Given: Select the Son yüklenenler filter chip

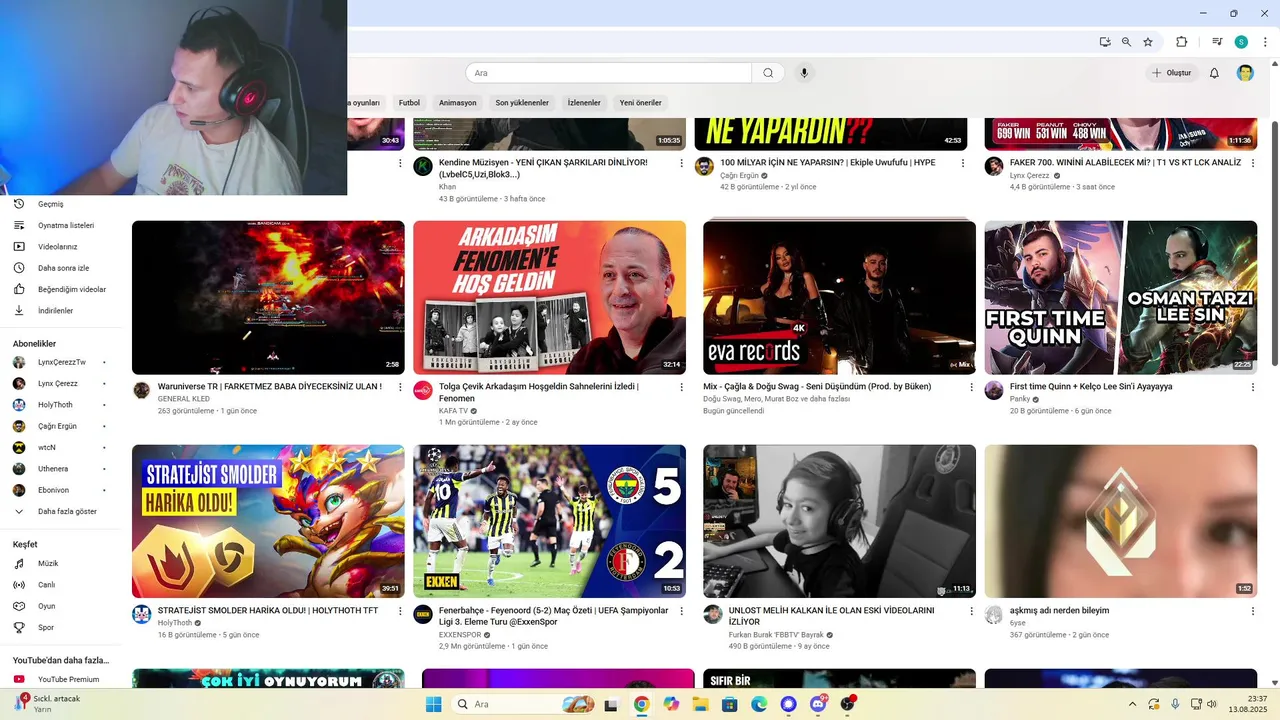Looking at the screenshot, I should tap(522, 103).
